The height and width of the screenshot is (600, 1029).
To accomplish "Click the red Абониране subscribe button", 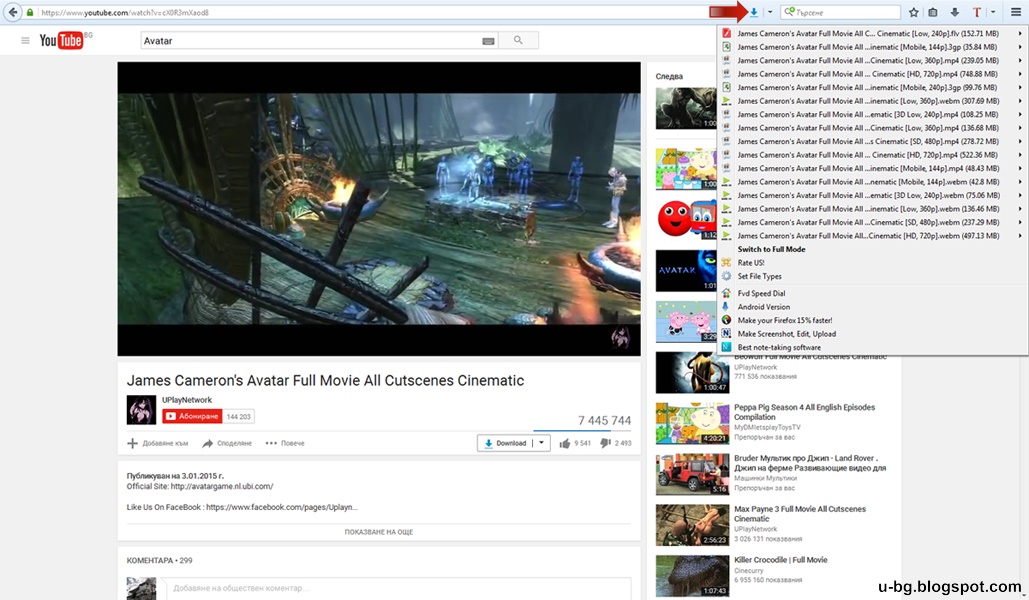I will pyautogui.click(x=192, y=416).
